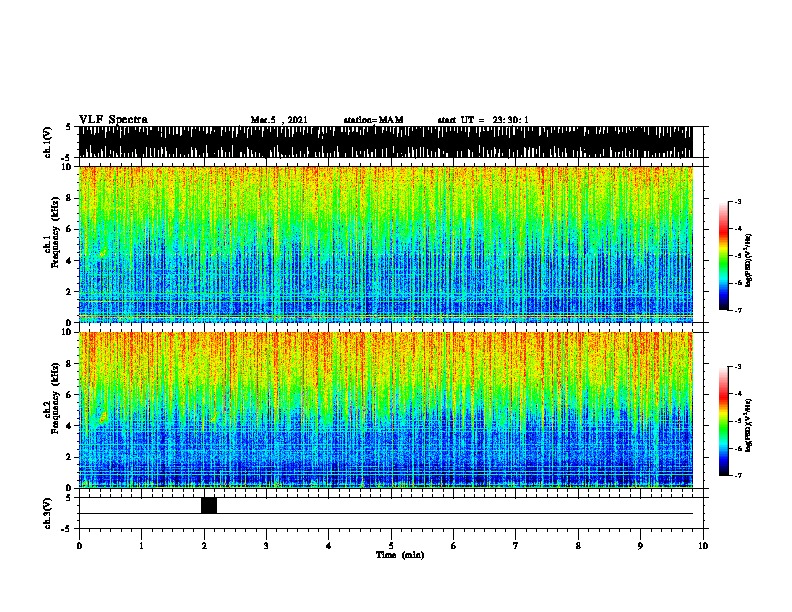This screenshot has width=792, height=612.
Task: Click the "8" tick on the time axis
Action: 578,546
